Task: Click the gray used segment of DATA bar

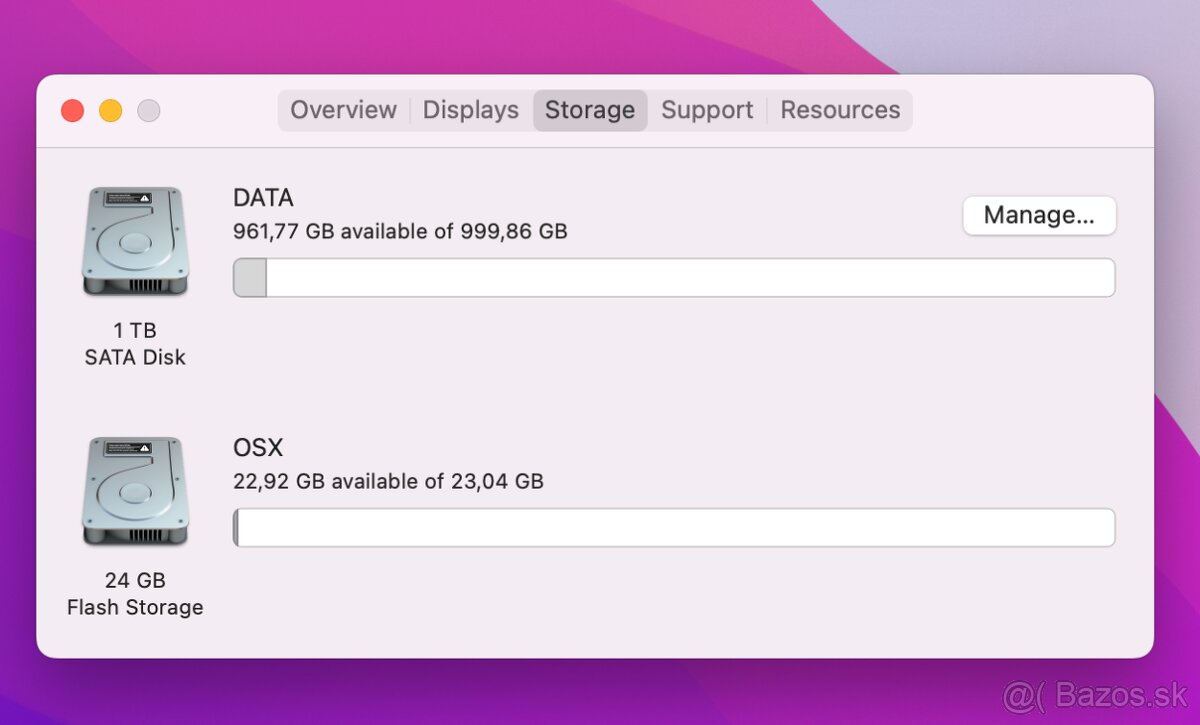Action: [250, 278]
